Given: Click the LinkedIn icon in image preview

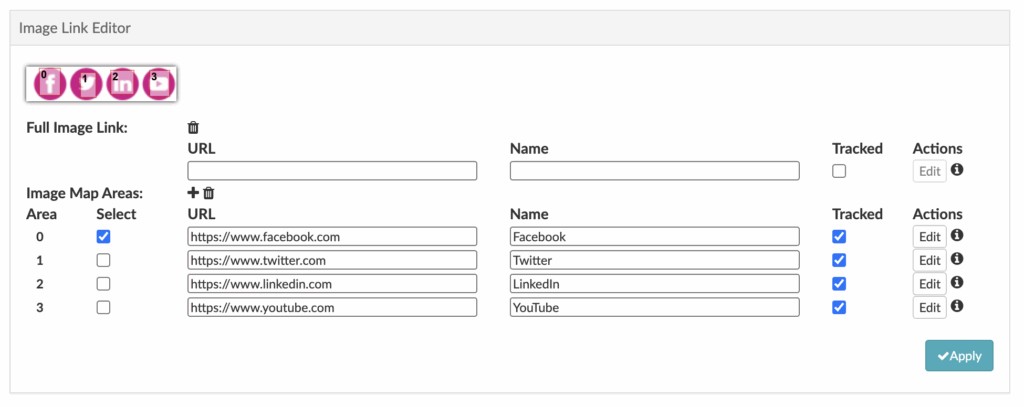Looking at the screenshot, I should (x=122, y=84).
